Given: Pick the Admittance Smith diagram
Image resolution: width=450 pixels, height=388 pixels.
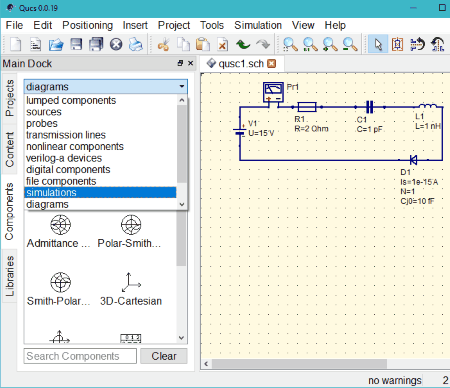Looking at the screenshot, I should click(x=59, y=232).
